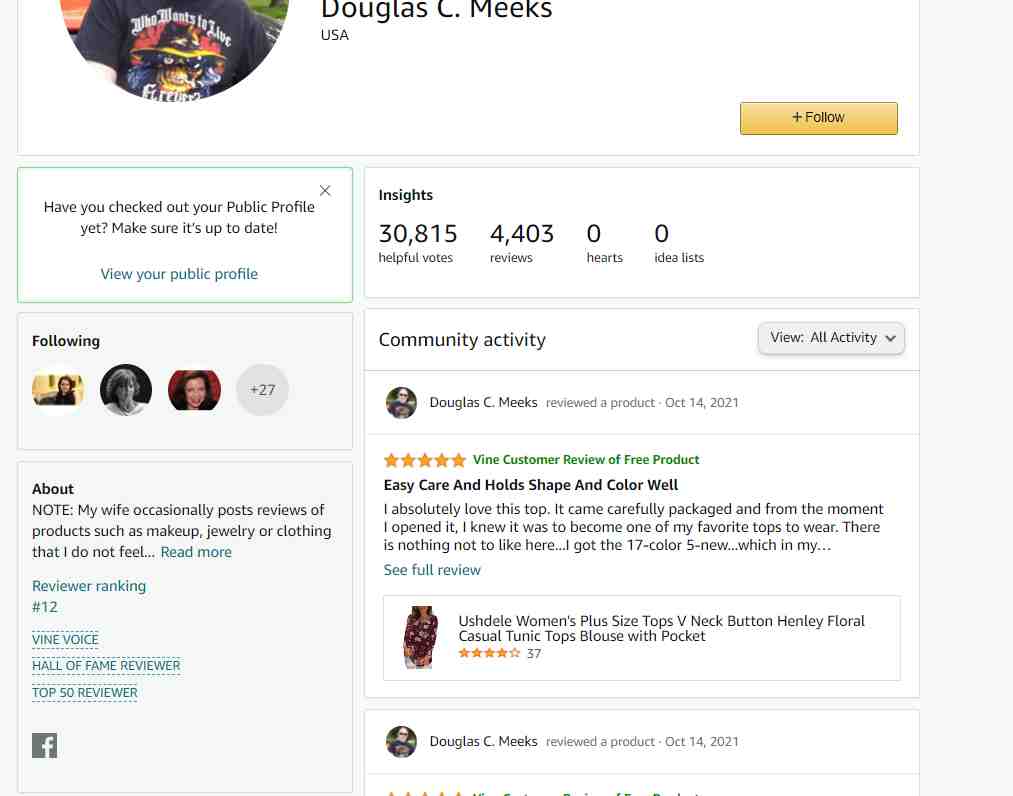Open the third followed profile avatar
This screenshot has width=1013, height=796.
(x=194, y=390)
